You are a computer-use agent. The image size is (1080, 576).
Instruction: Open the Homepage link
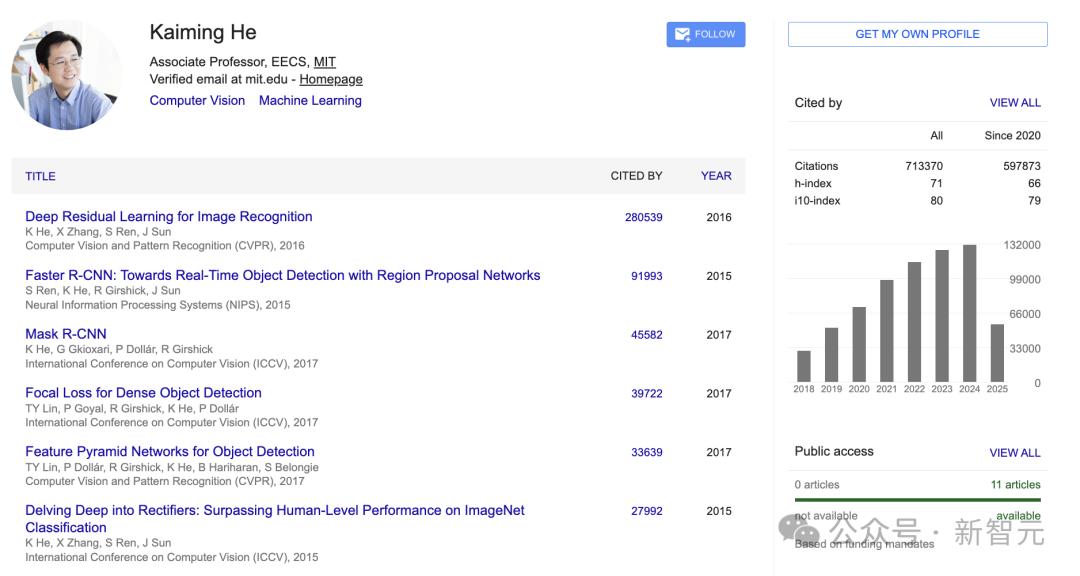(x=331, y=80)
